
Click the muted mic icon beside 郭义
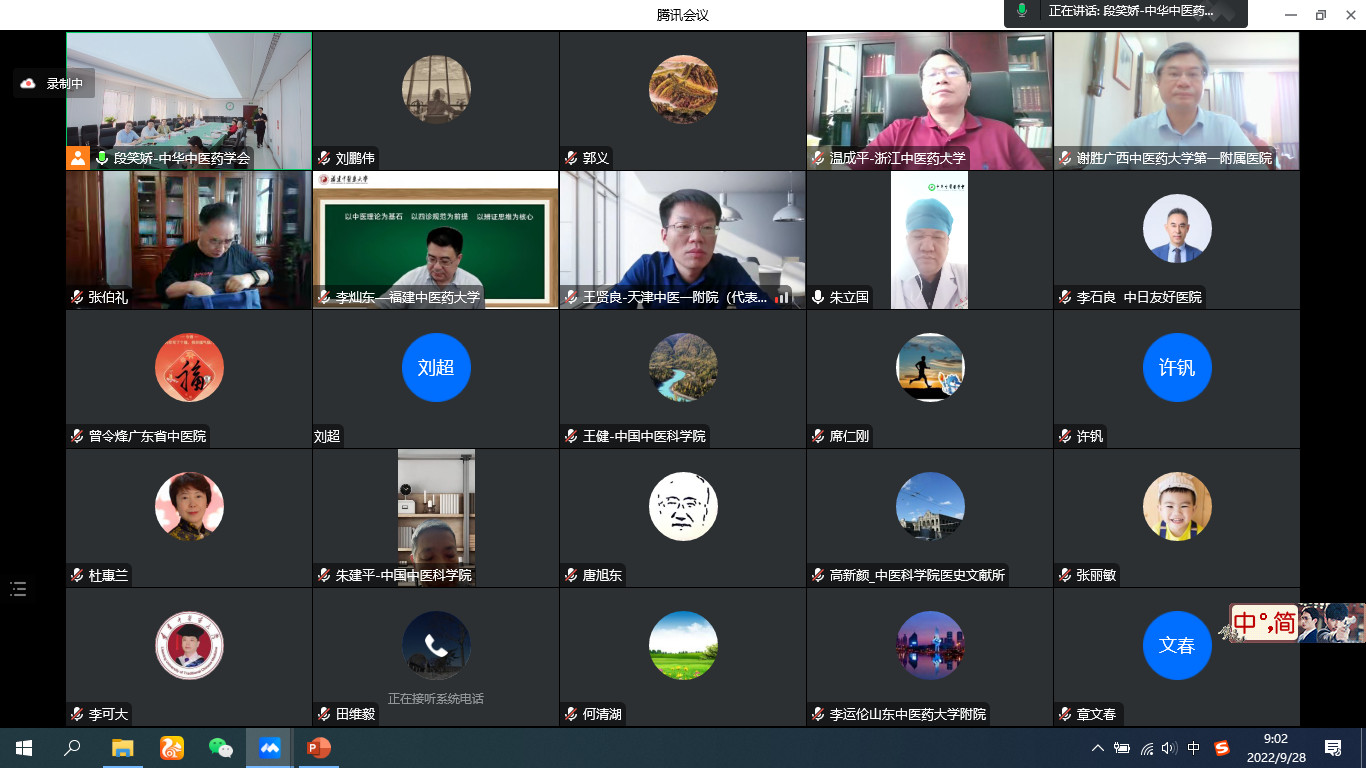pos(571,158)
